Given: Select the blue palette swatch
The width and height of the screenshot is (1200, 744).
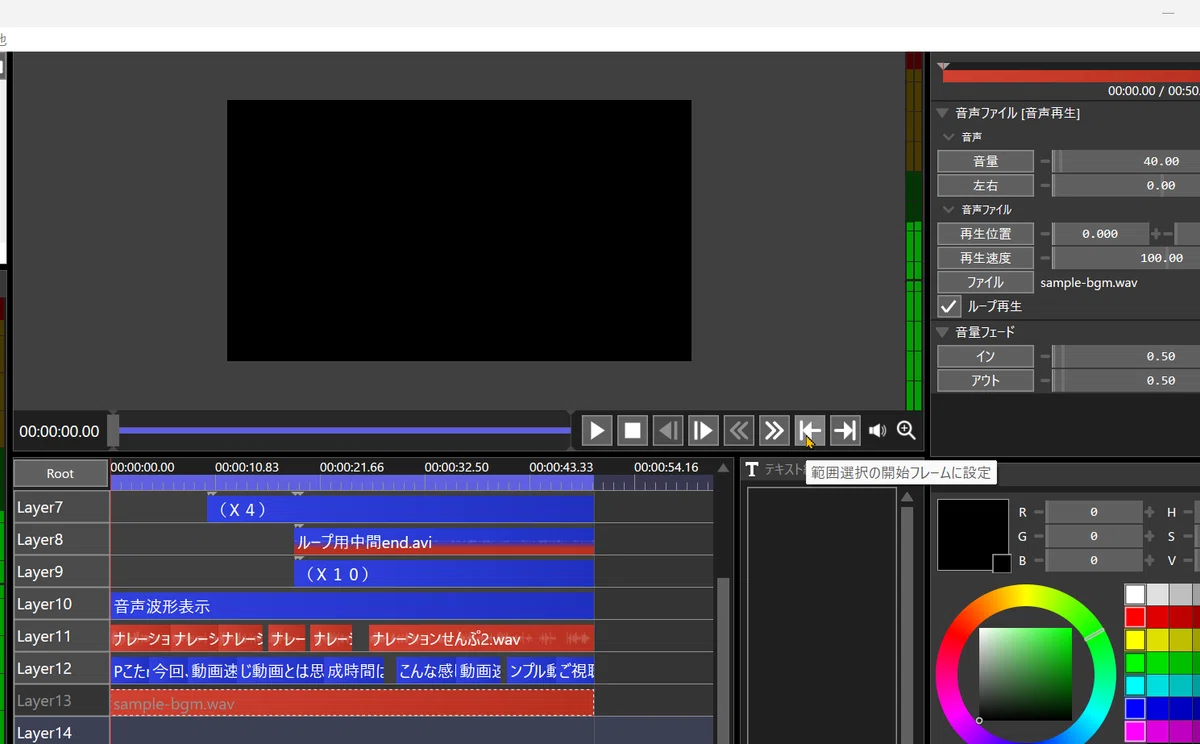Looking at the screenshot, I should tap(1135, 708).
